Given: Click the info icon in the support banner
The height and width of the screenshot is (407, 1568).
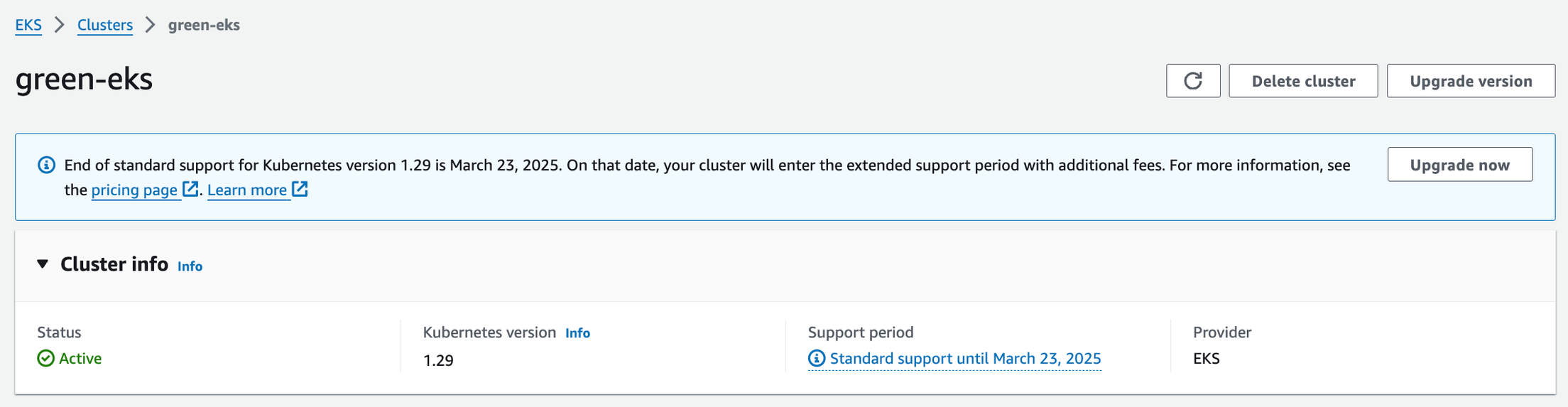Looking at the screenshot, I should (x=46, y=165).
